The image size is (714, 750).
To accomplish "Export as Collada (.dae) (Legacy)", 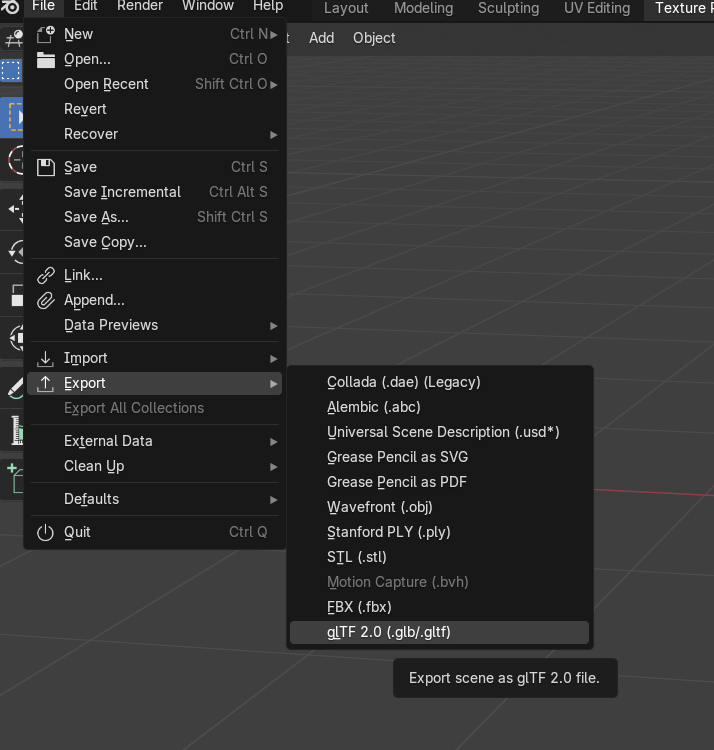I will pos(439,382).
